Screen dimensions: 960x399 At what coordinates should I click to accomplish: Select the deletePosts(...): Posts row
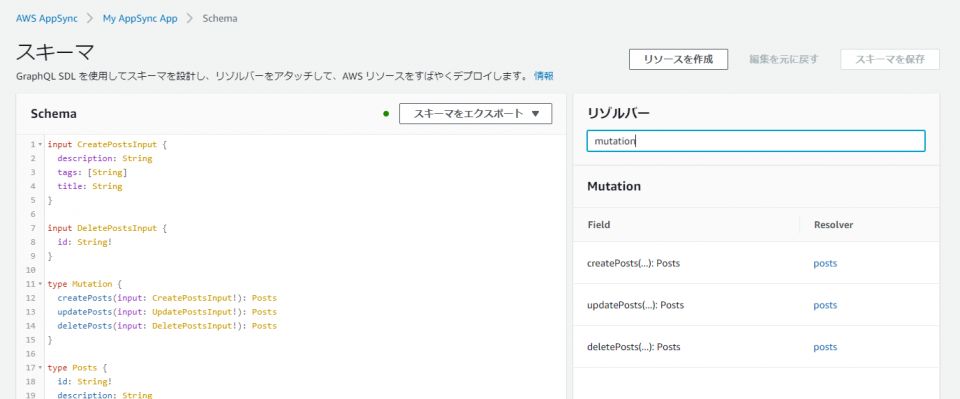[x=756, y=346]
